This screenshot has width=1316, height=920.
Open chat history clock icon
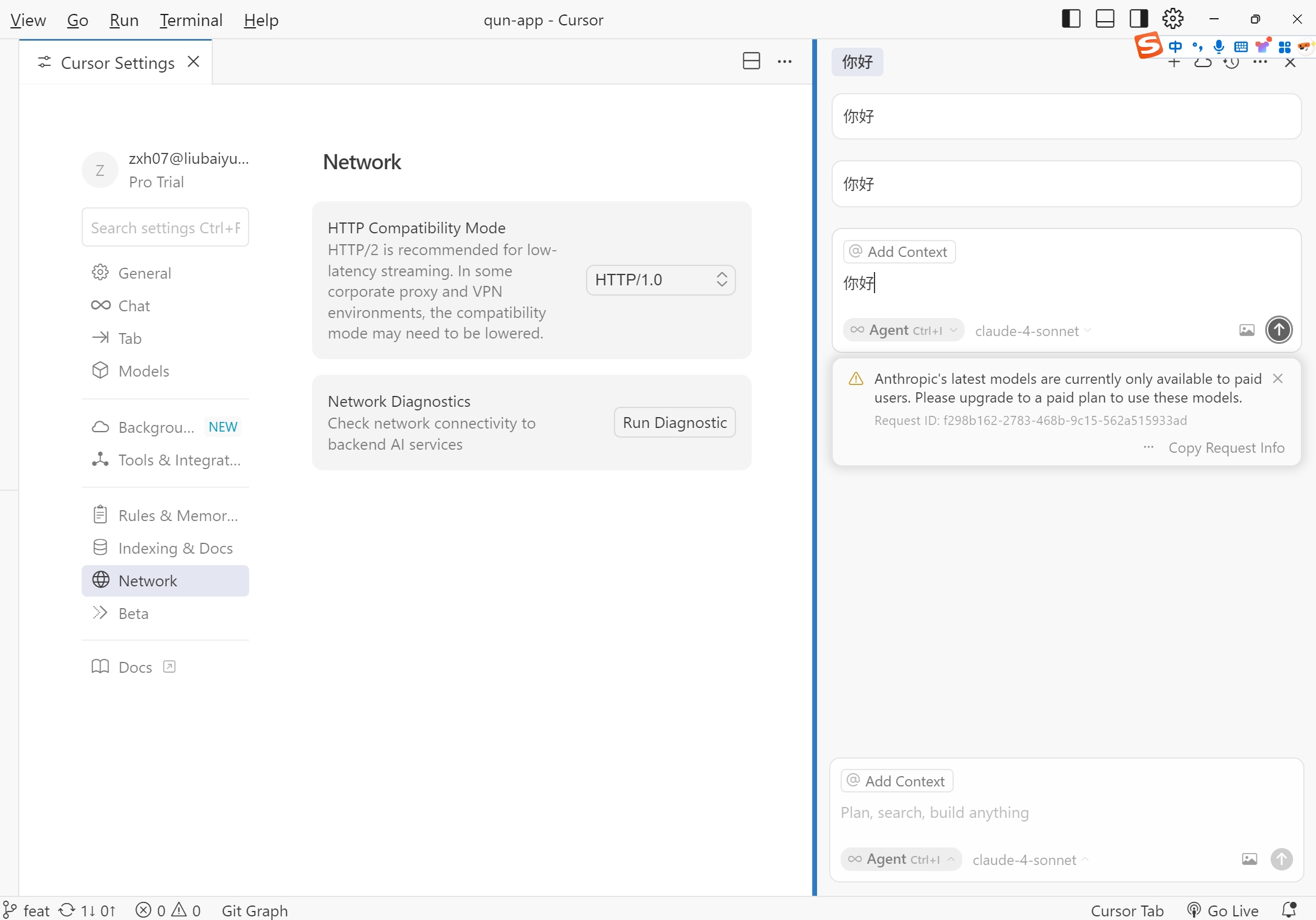(x=1231, y=63)
